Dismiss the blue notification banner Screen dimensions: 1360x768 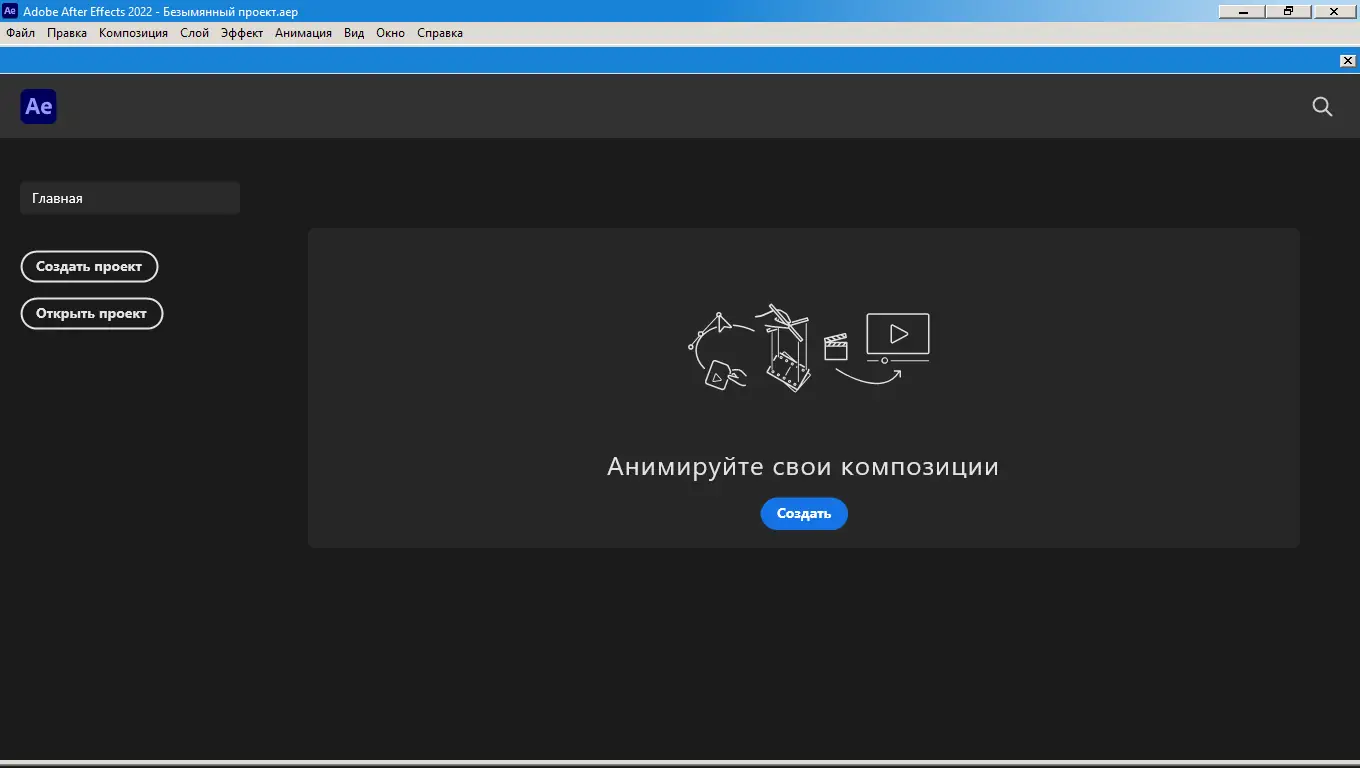click(1347, 60)
